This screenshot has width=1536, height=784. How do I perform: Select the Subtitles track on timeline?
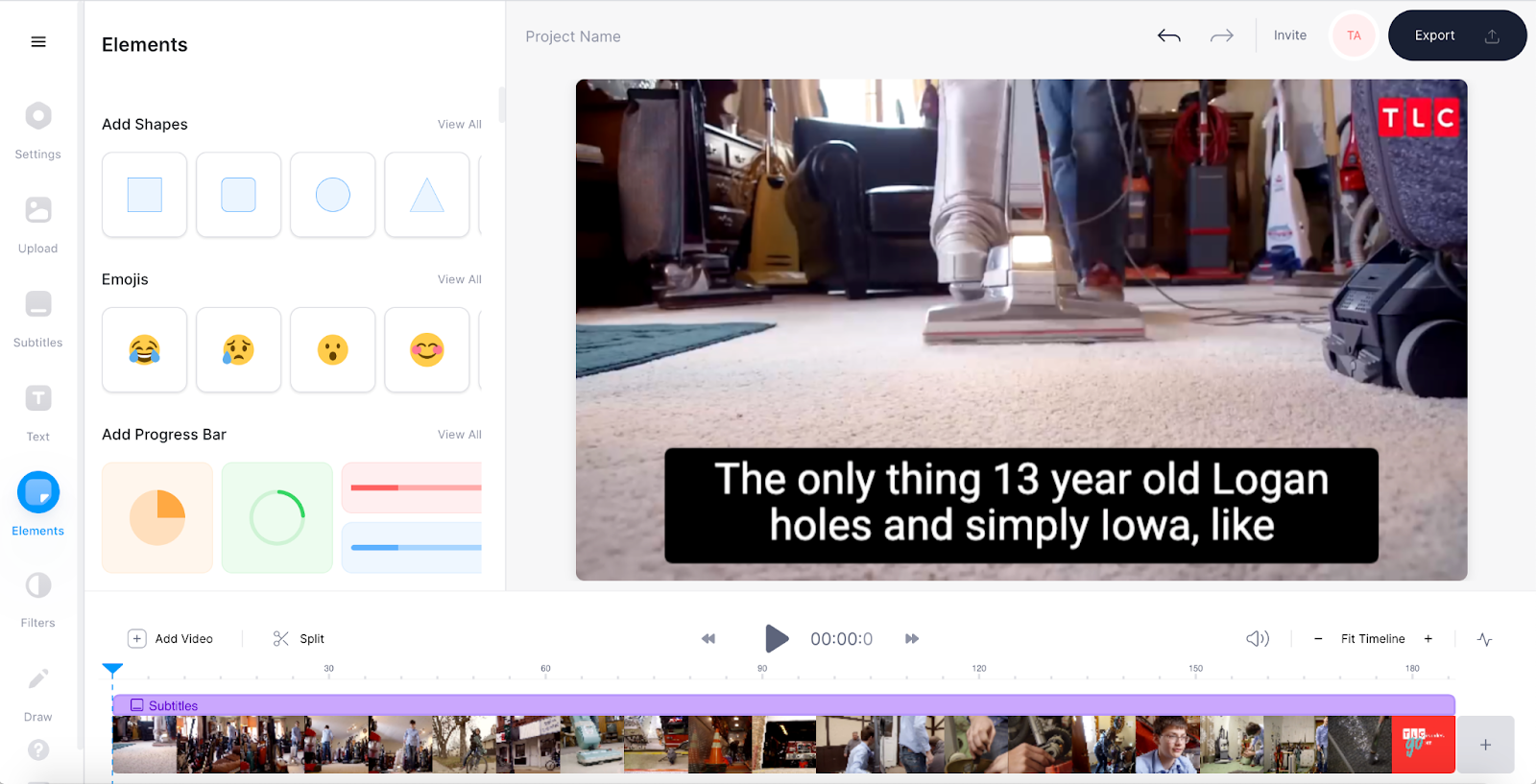point(783,705)
